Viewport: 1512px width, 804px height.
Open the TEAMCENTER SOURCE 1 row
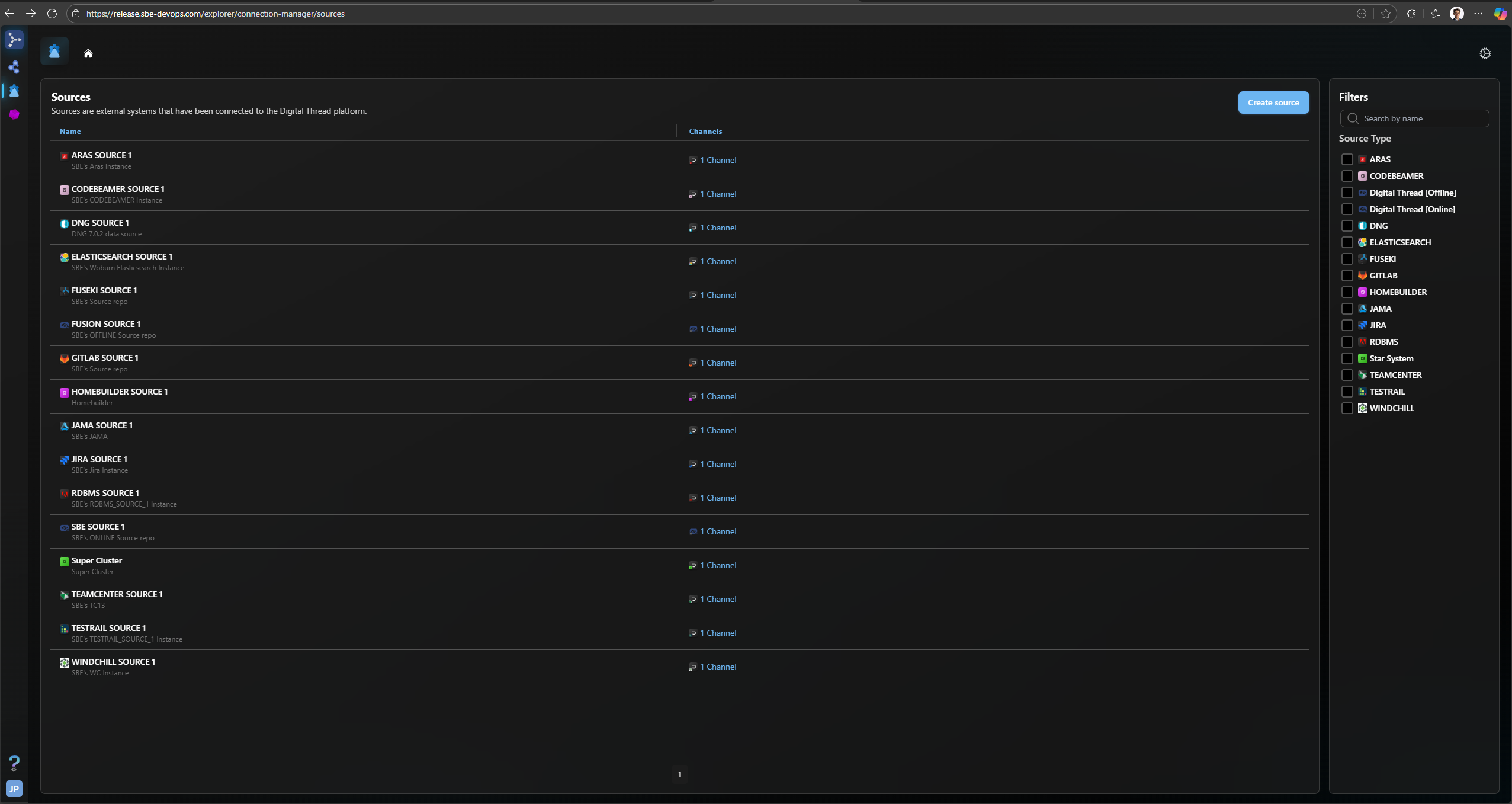pos(117,594)
